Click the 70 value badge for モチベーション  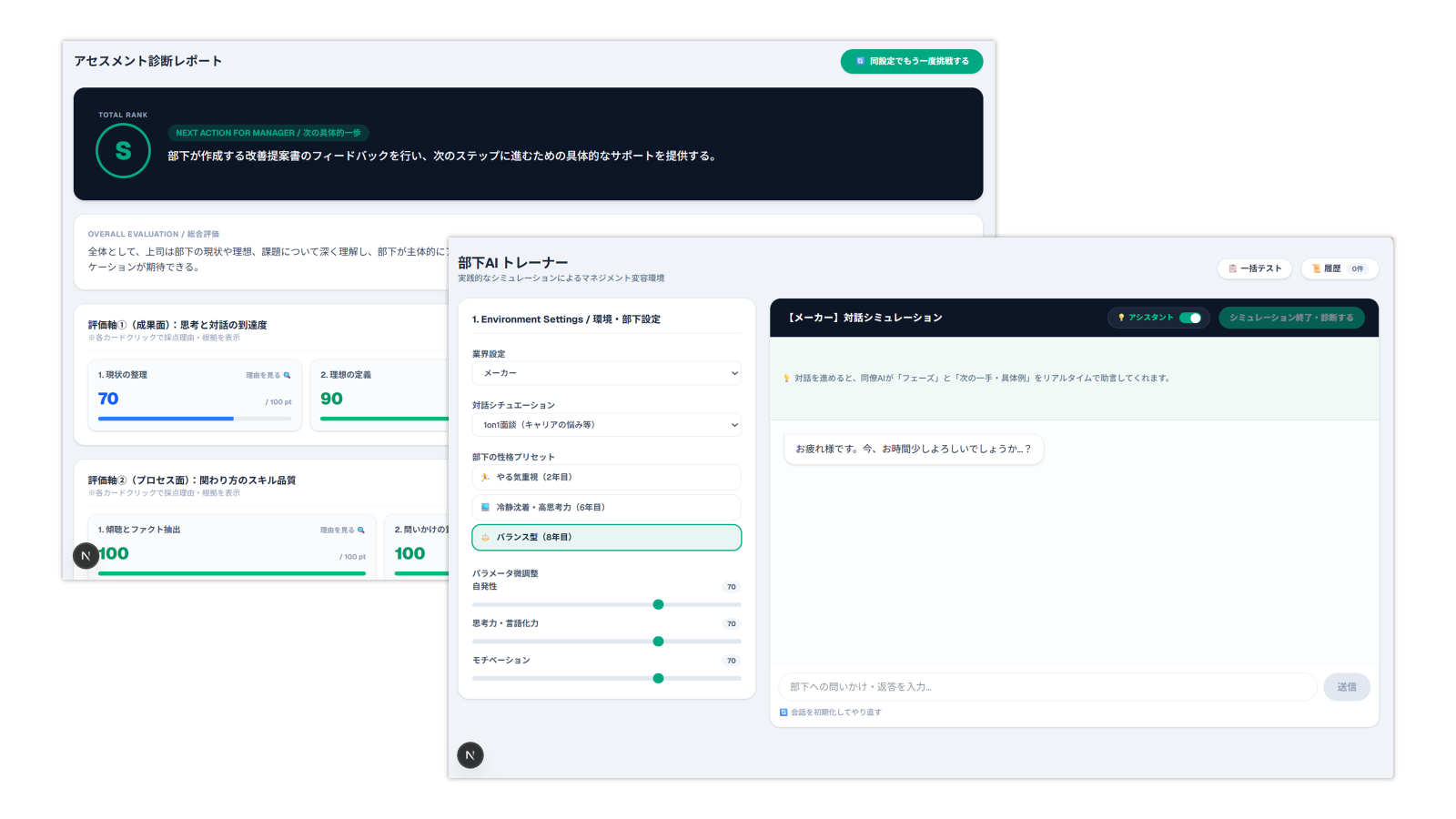click(732, 661)
